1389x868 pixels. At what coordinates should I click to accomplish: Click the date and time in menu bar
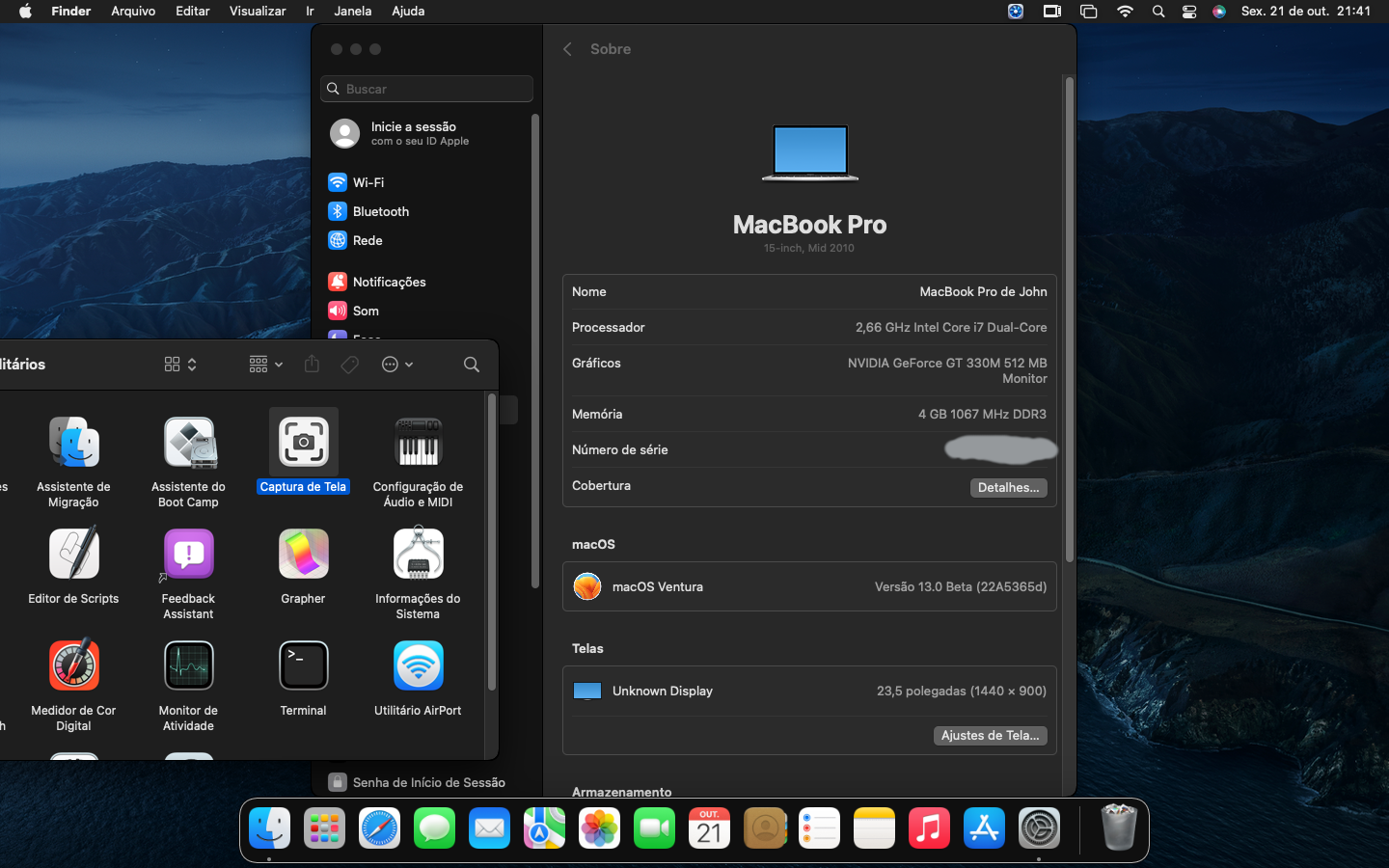tap(1305, 12)
